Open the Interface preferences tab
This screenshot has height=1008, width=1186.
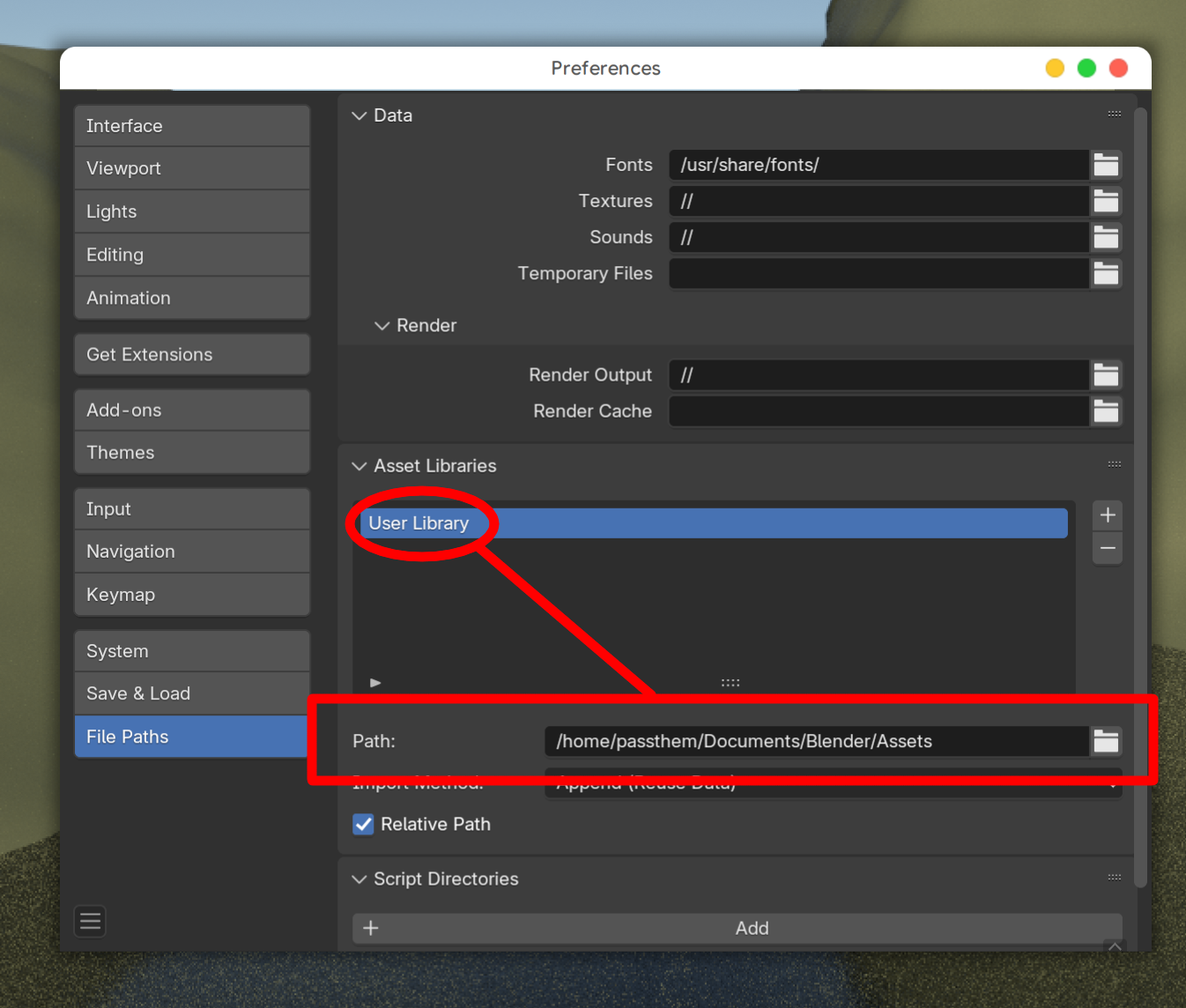pos(192,126)
